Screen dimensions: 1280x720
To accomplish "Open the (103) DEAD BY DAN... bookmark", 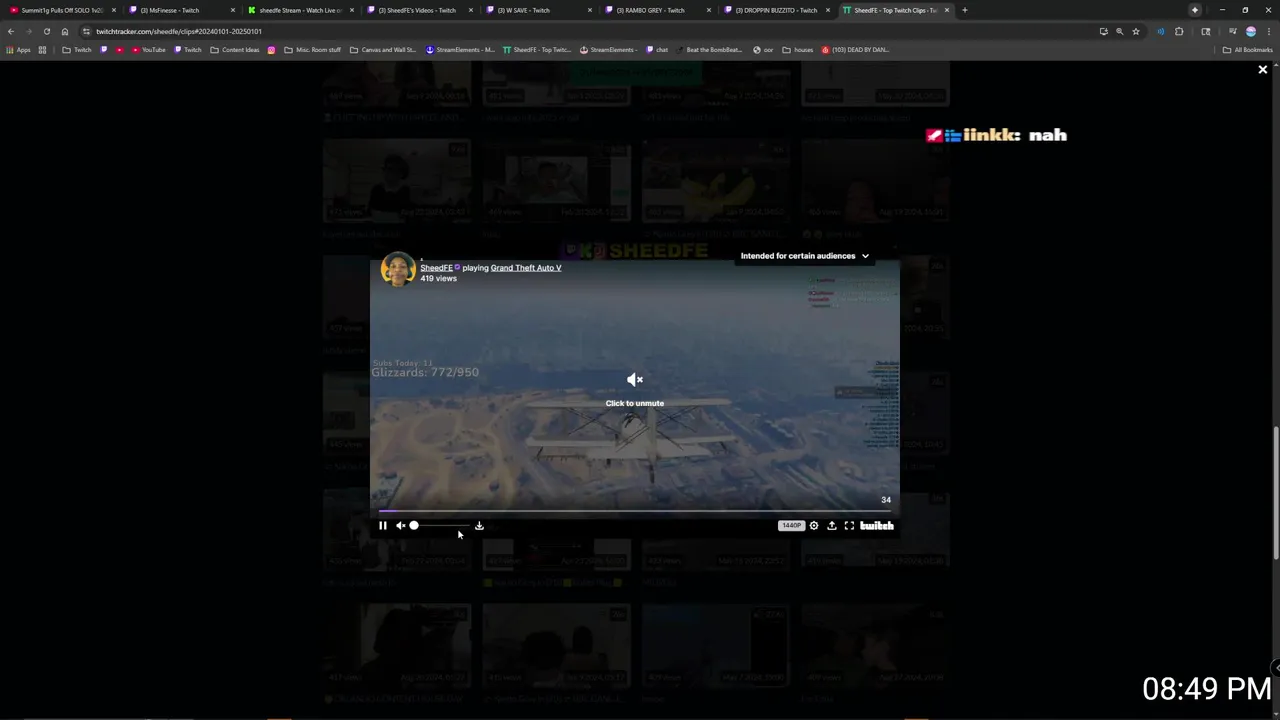I will coord(855,50).
